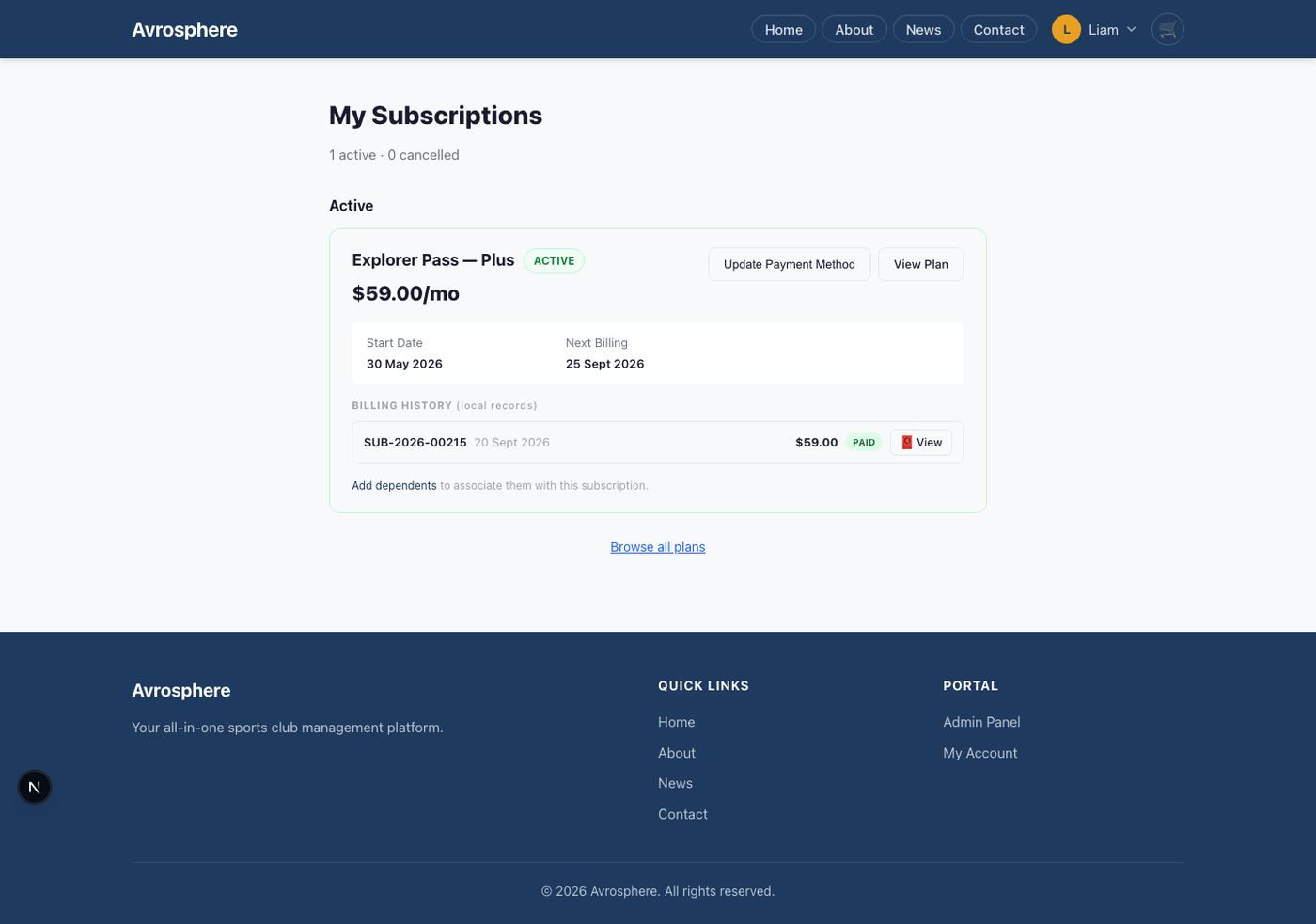Open Admin Panel in footer portal
Screen dimensions: 1316x924
point(981,722)
